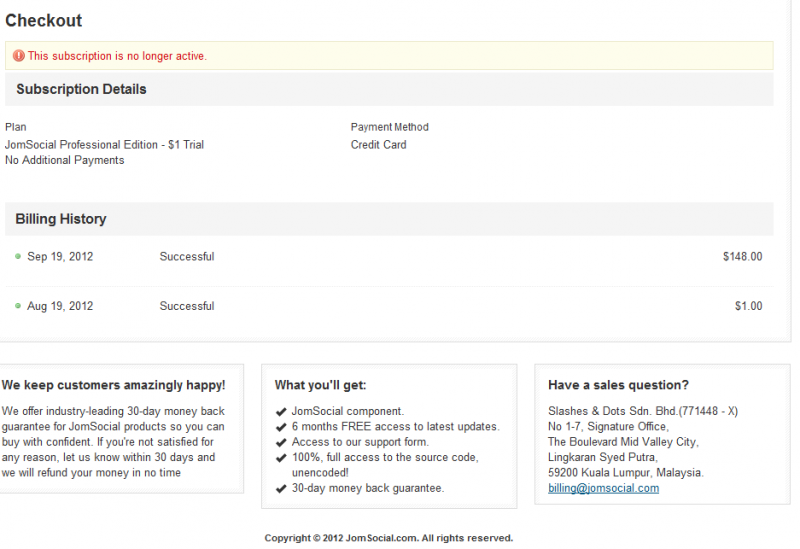Click the Successful status for Aug 19

pyautogui.click(x=187, y=306)
